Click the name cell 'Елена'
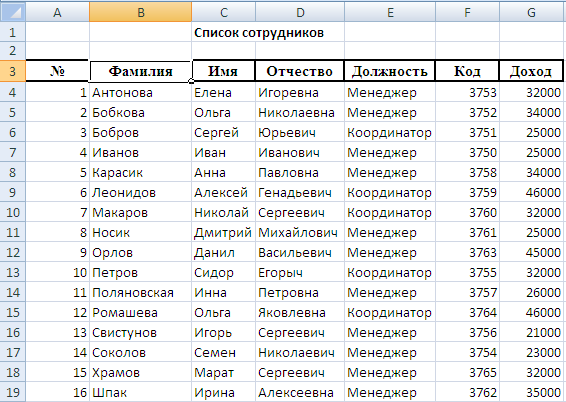 click(223, 92)
